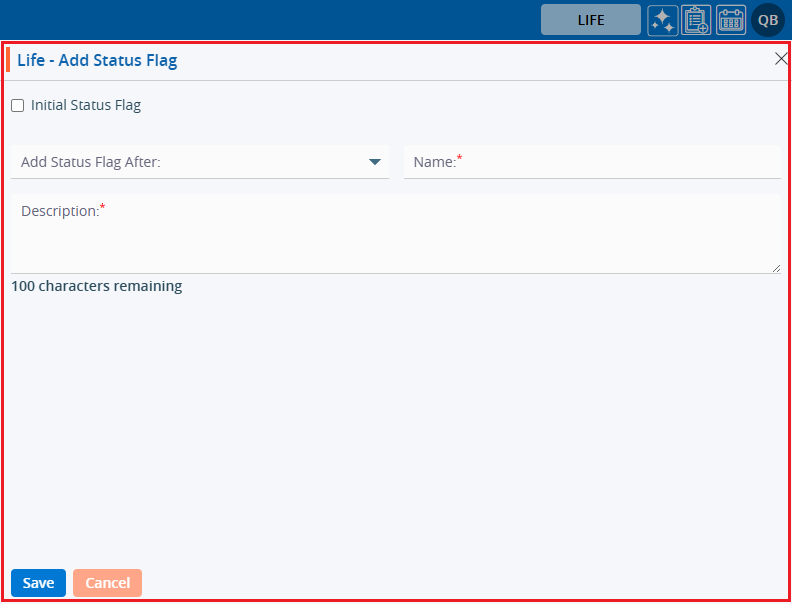Enable the Initial Status Flag checkbox
The width and height of the screenshot is (792, 604).
point(18,105)
